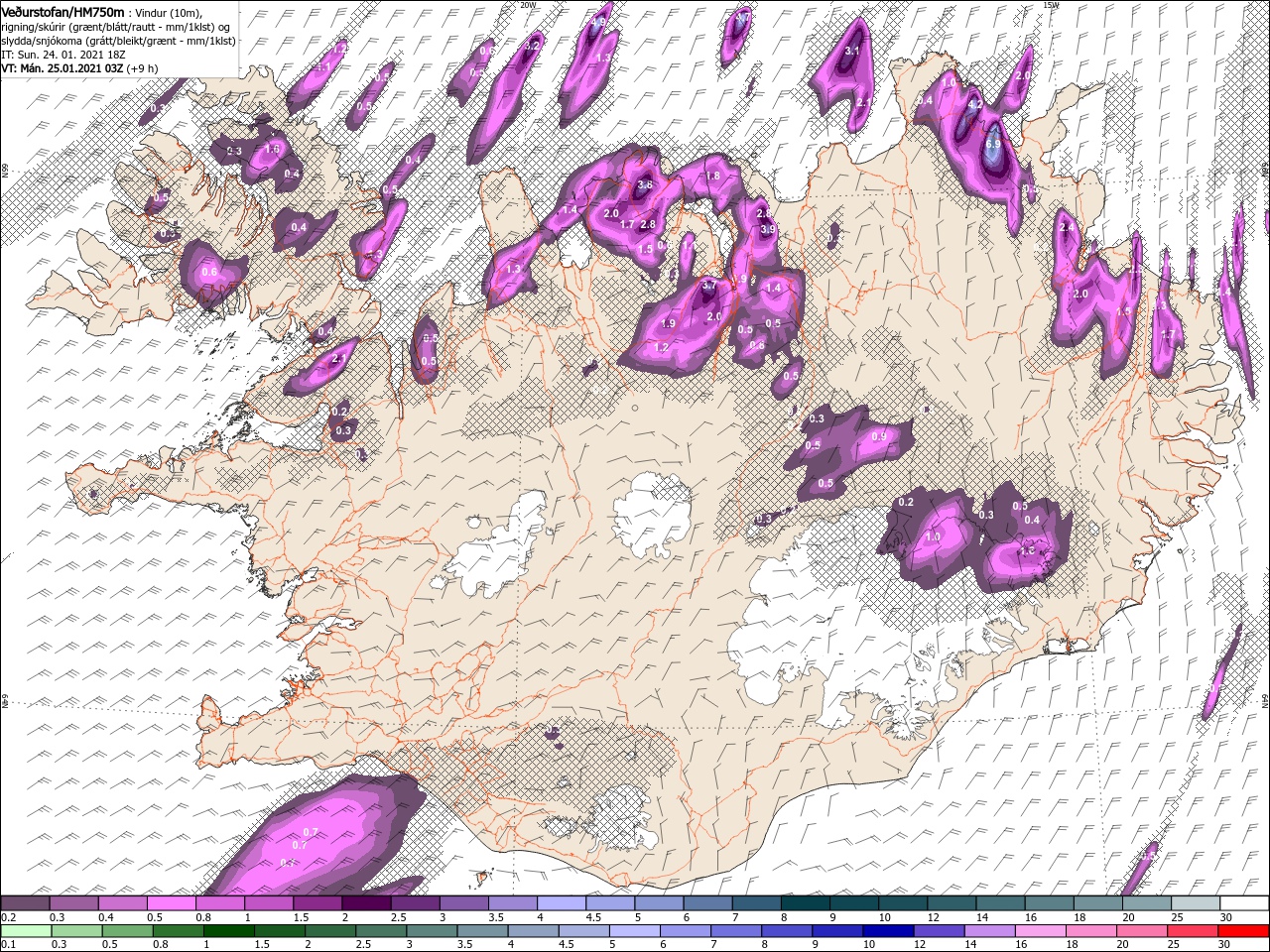The width and height of the screenshot is (1270, 952).
Task: Click the 0.9 snowfall value label
Action: coord(878,437)
